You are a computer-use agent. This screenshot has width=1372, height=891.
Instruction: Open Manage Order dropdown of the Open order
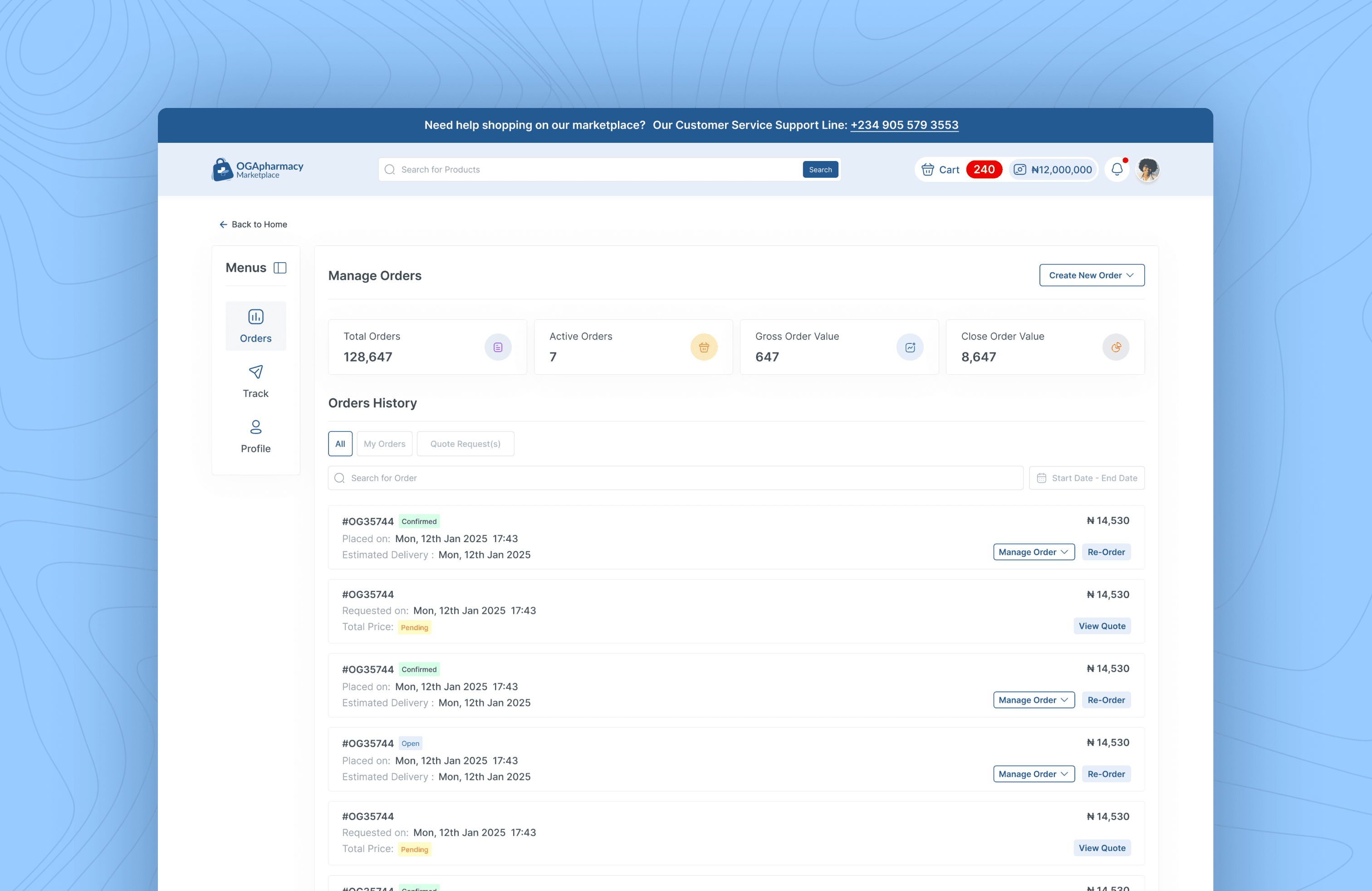click(x=1034, y=774)
